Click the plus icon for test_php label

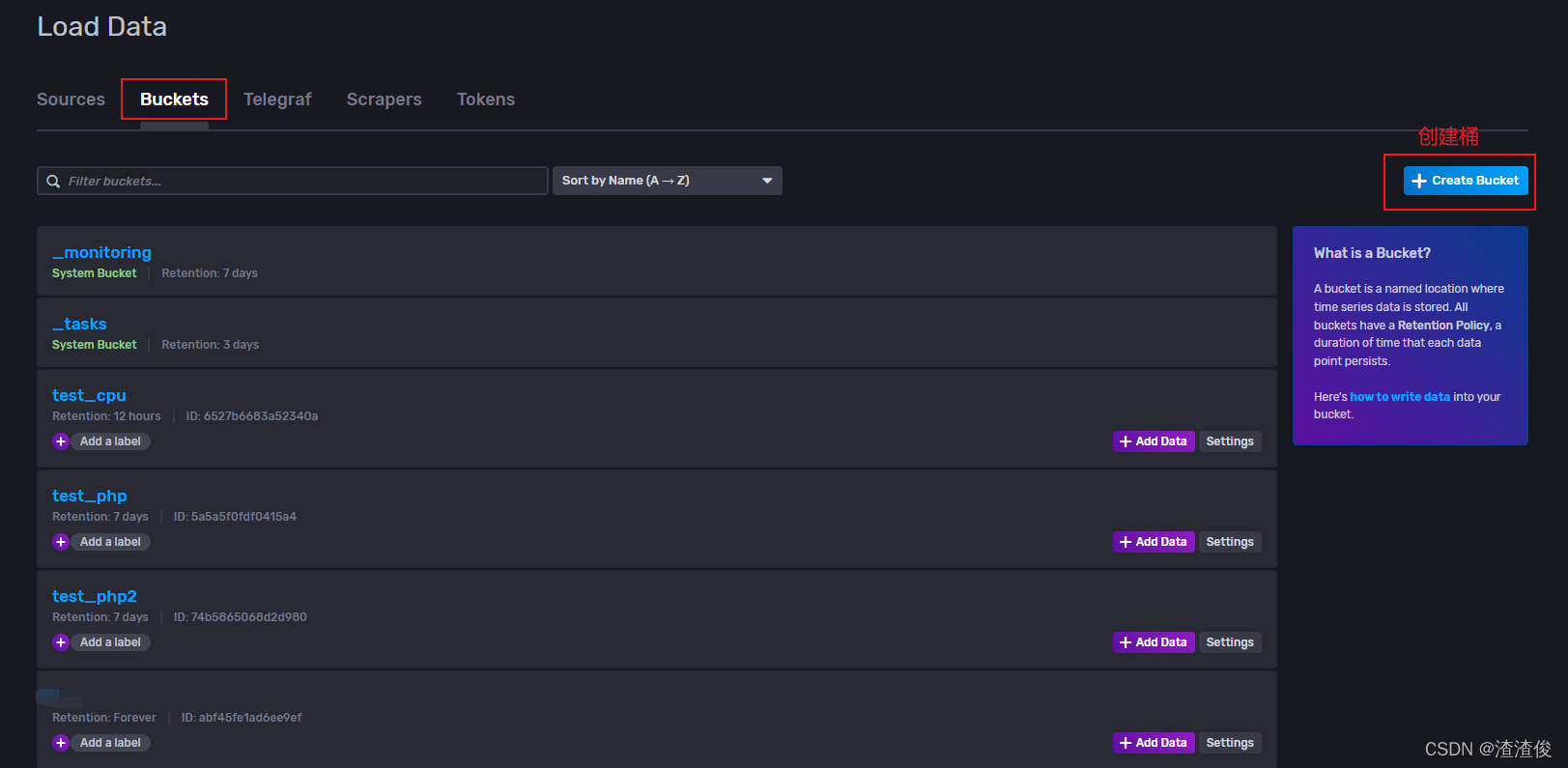coord(61,542)
